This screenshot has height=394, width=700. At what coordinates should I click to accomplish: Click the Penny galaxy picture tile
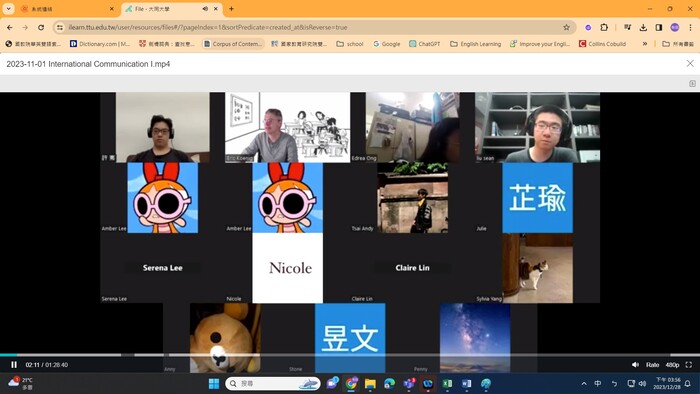[475, 338]
